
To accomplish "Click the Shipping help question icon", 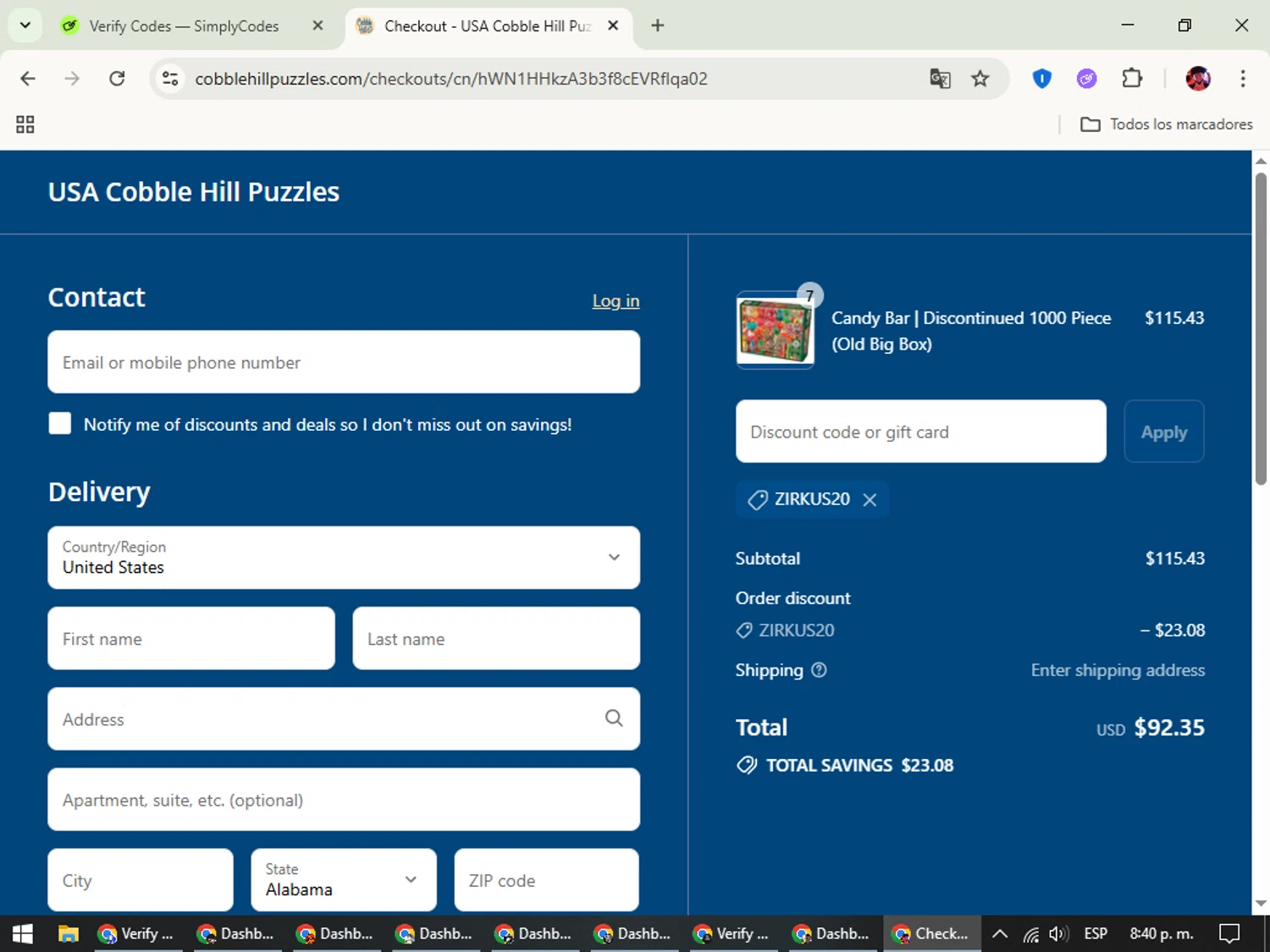I will [819, 670].
